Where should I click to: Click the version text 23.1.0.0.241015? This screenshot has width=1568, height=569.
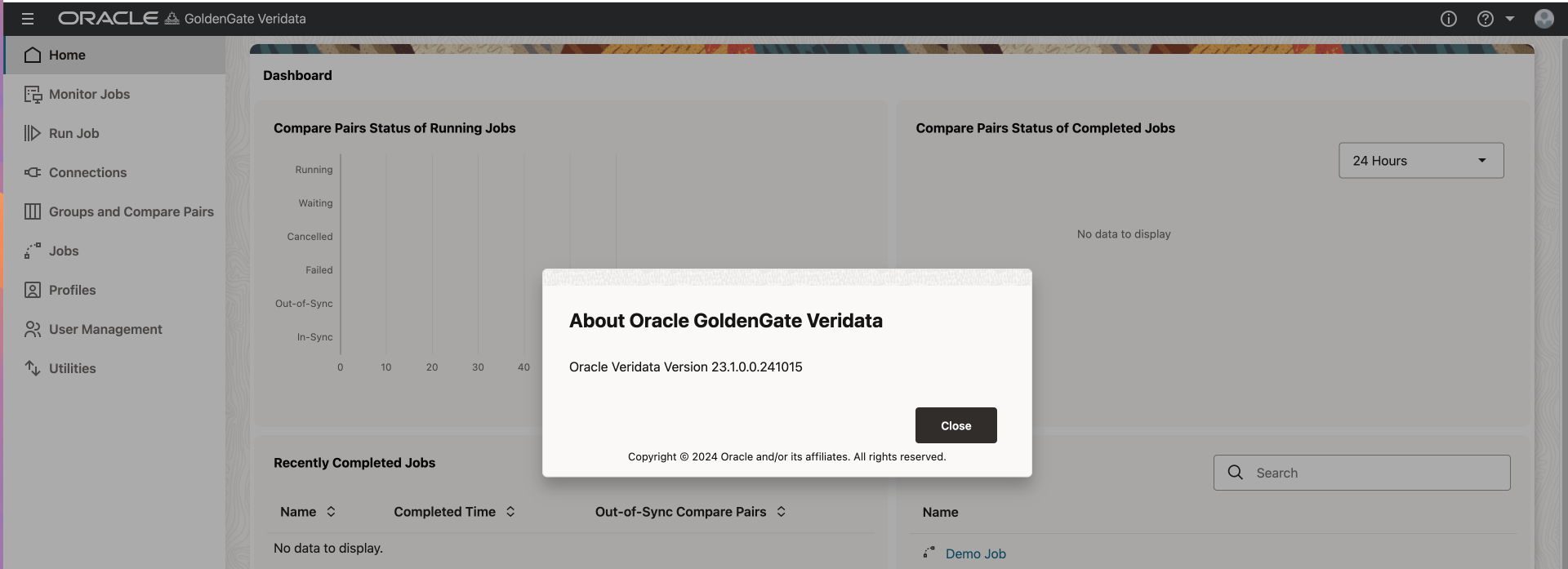[x=756, y=367]
